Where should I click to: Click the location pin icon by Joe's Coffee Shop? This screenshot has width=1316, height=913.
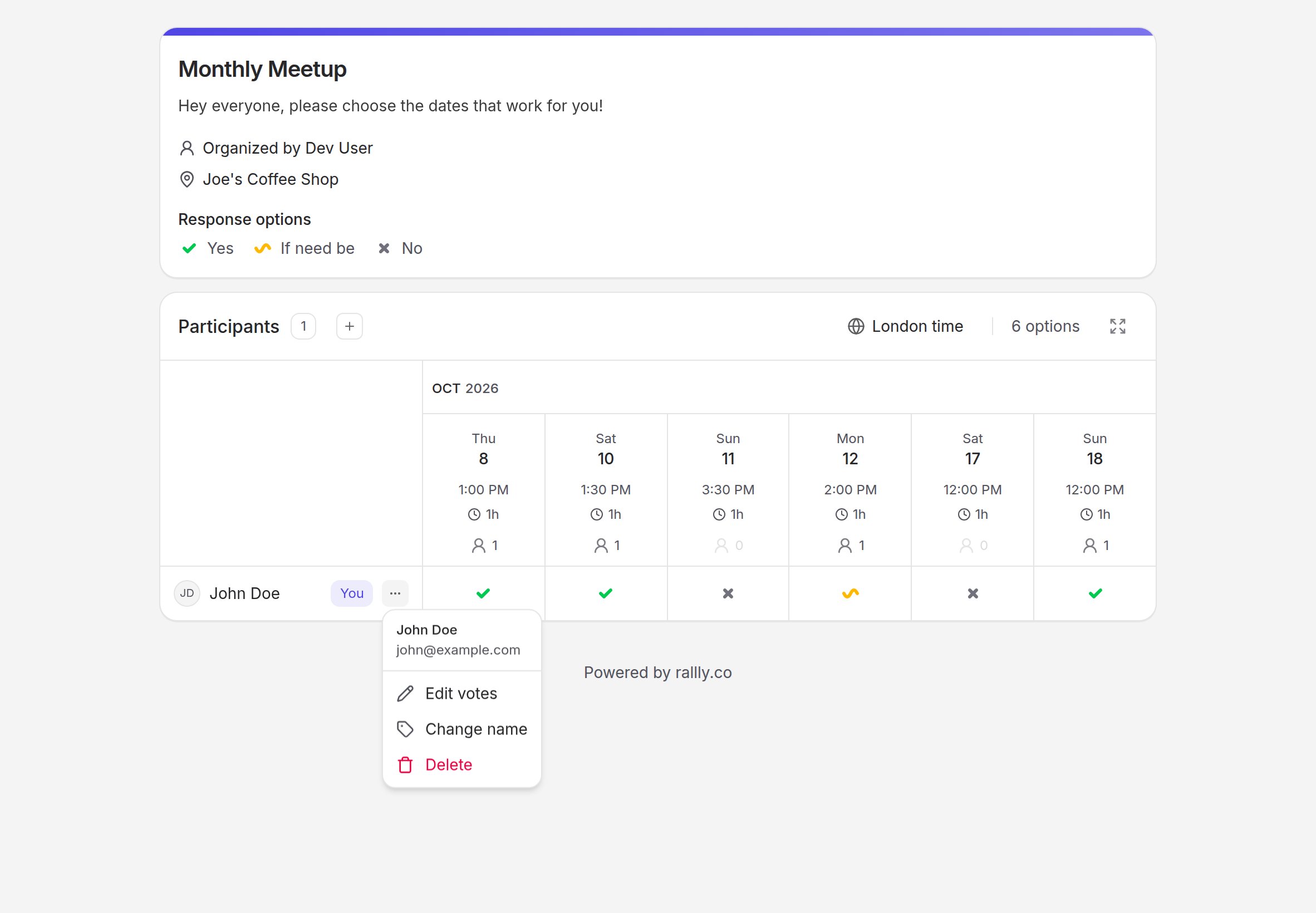point(186,179)
